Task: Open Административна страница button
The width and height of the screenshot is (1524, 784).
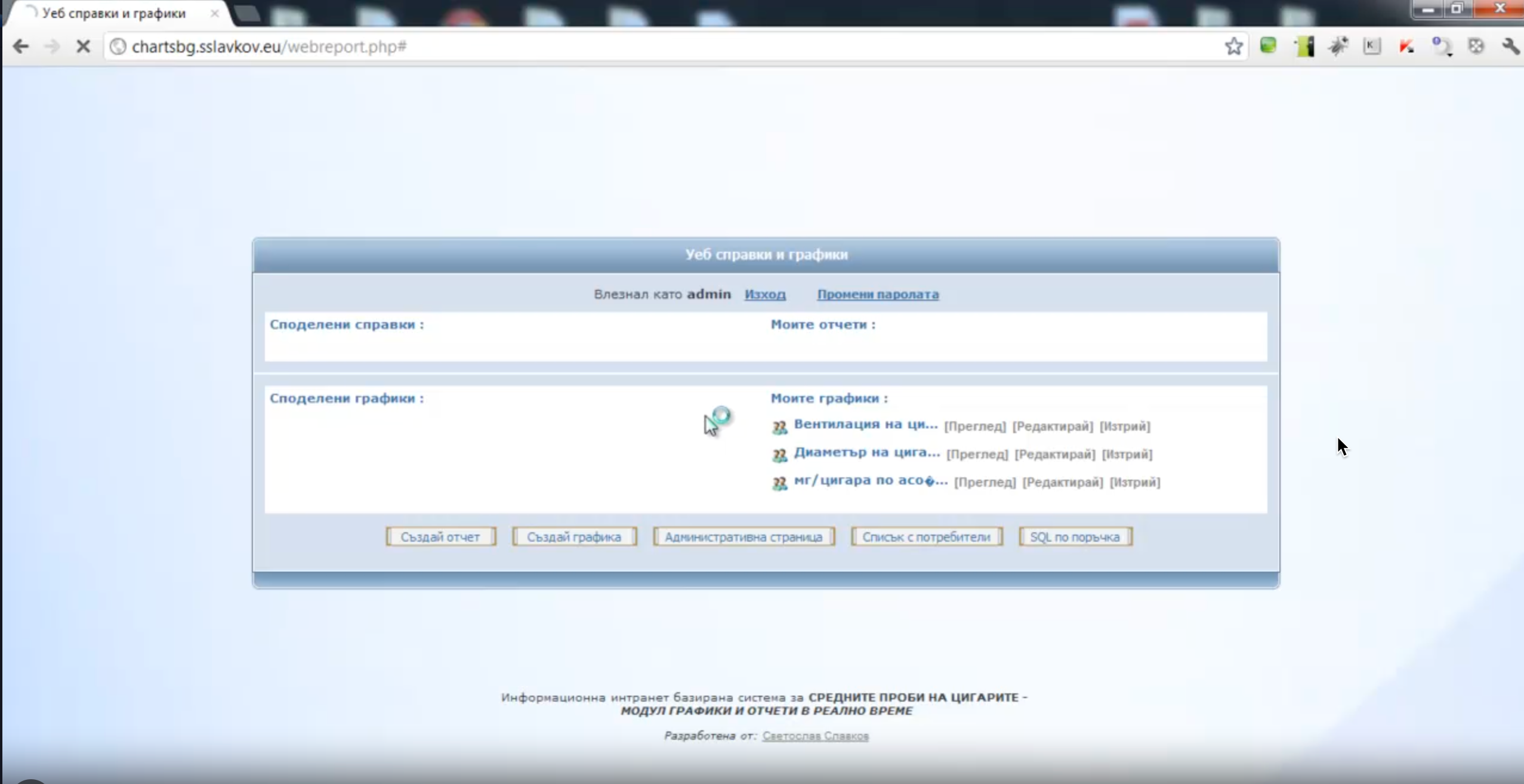Action: pyautogui.click(x=744, y=537)
